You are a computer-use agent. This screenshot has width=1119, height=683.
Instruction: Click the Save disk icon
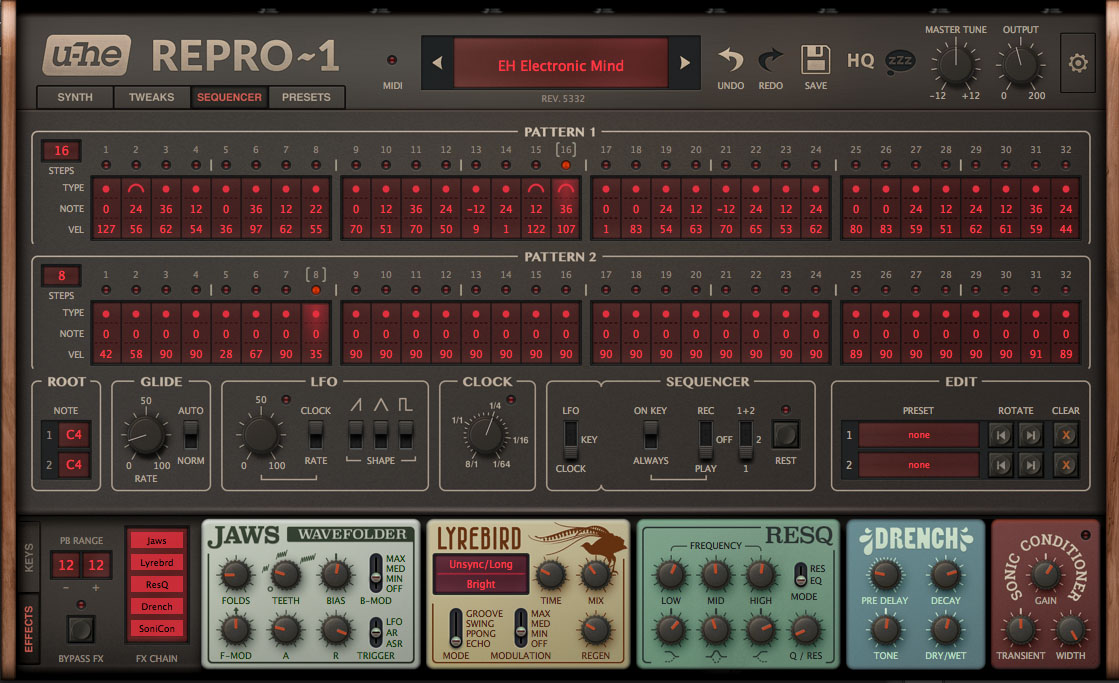(x=815, y=58)
